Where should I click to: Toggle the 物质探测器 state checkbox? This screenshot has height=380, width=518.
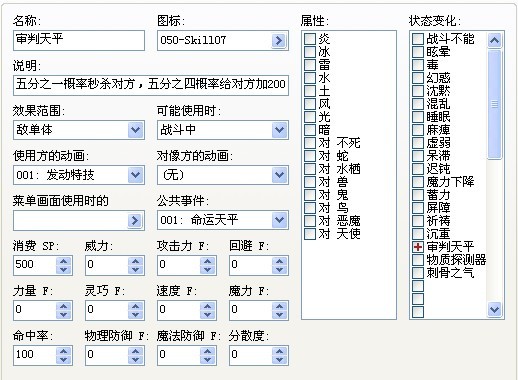click(x=418, y=260)
